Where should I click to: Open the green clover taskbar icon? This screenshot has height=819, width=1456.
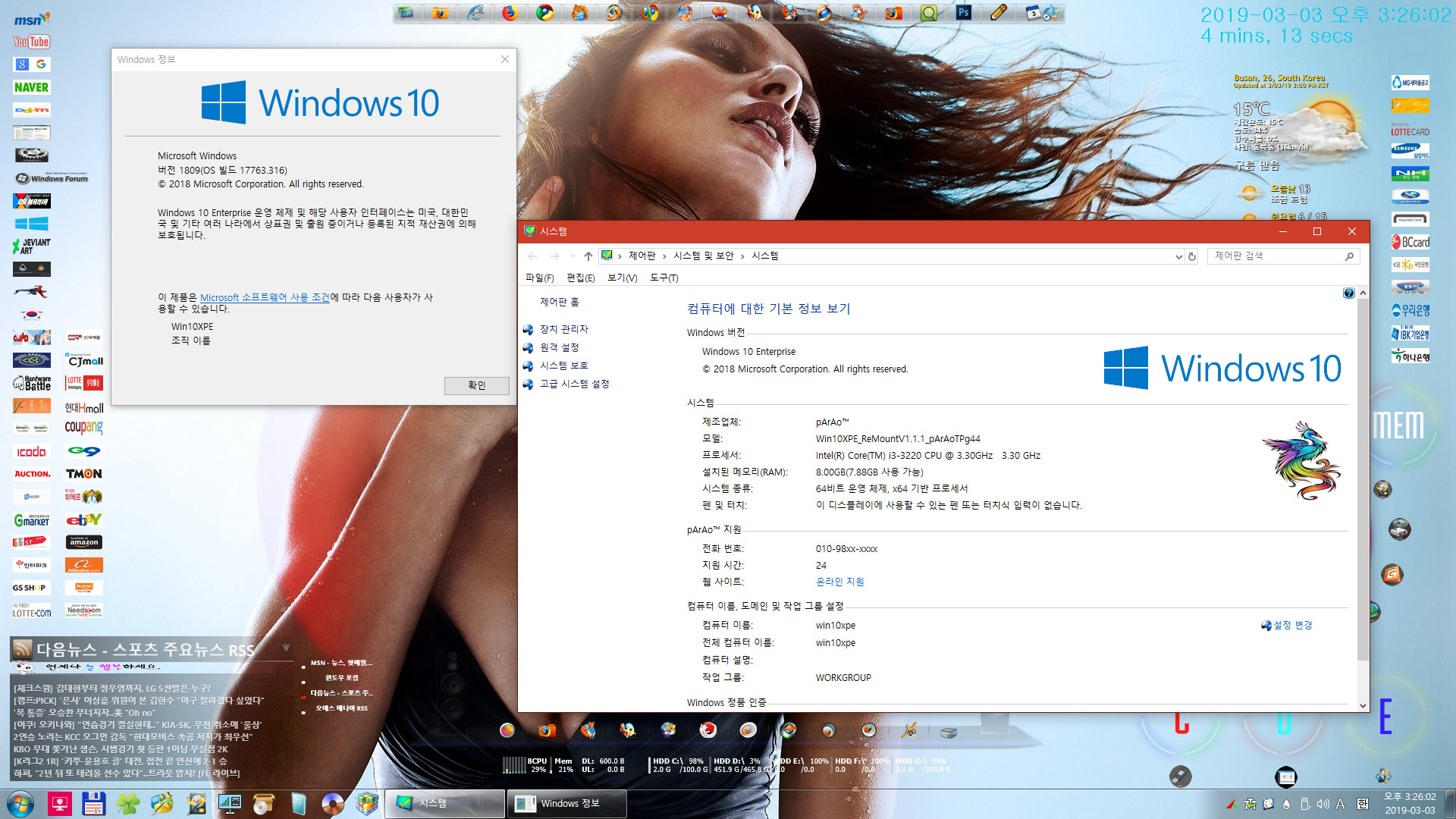point(128,804)
